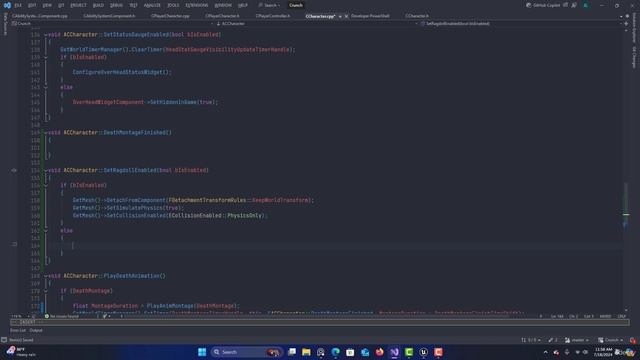This screenshot has height=360, width=640.
Task: Open the Build menu
Action: point(98,5)
